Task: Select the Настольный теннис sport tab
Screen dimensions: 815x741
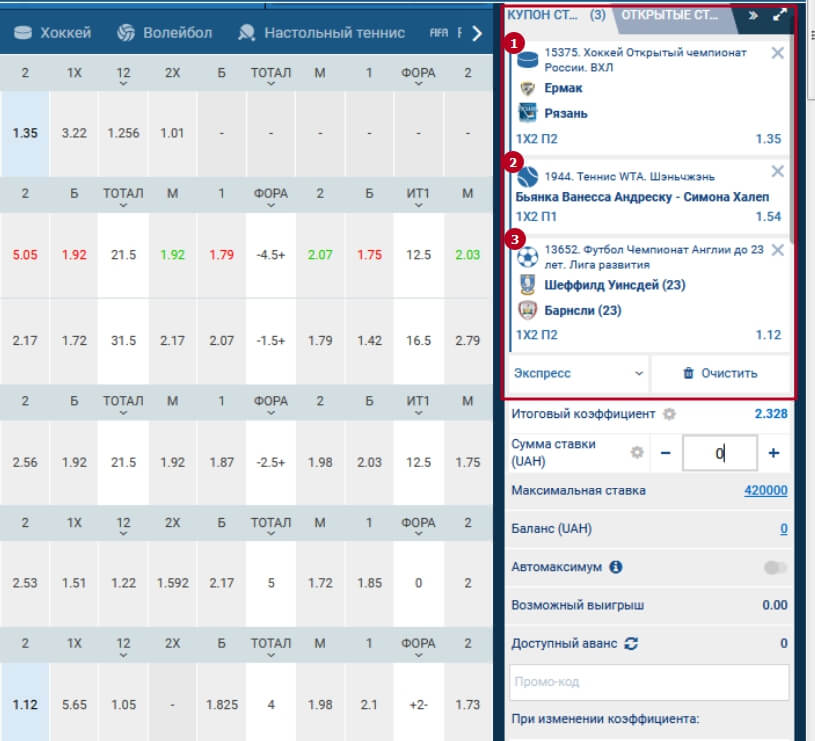Action: pos(322,33)
